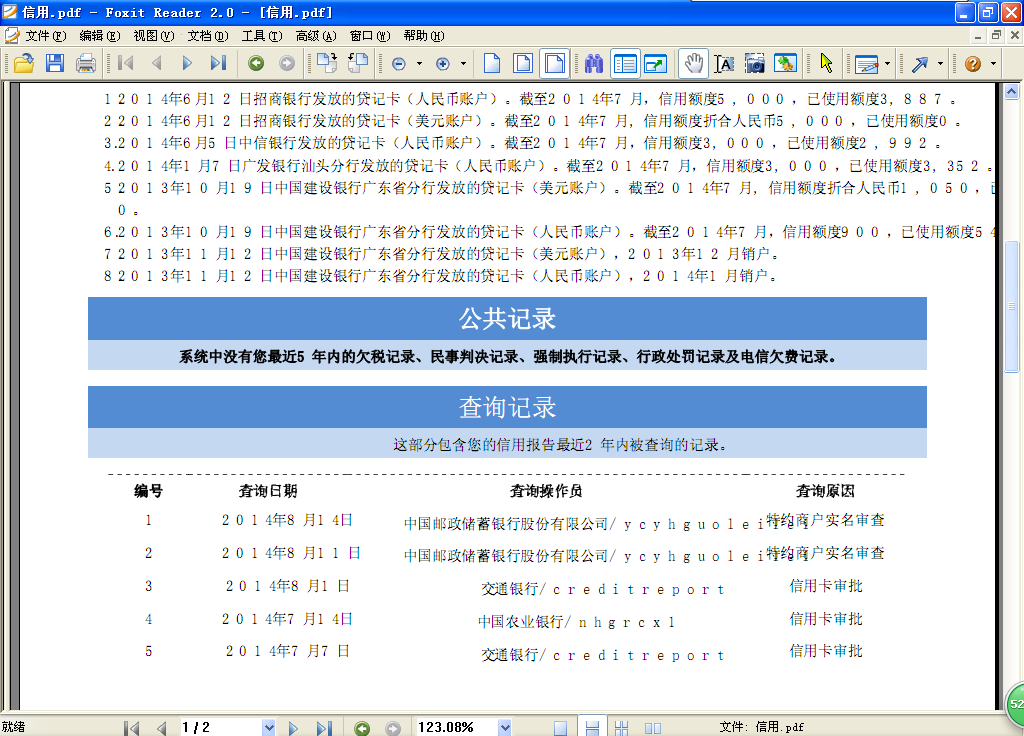Toggle the Fit Width page view button
This screenshot has width=1024, height=736.
click(x=555, y=63)
